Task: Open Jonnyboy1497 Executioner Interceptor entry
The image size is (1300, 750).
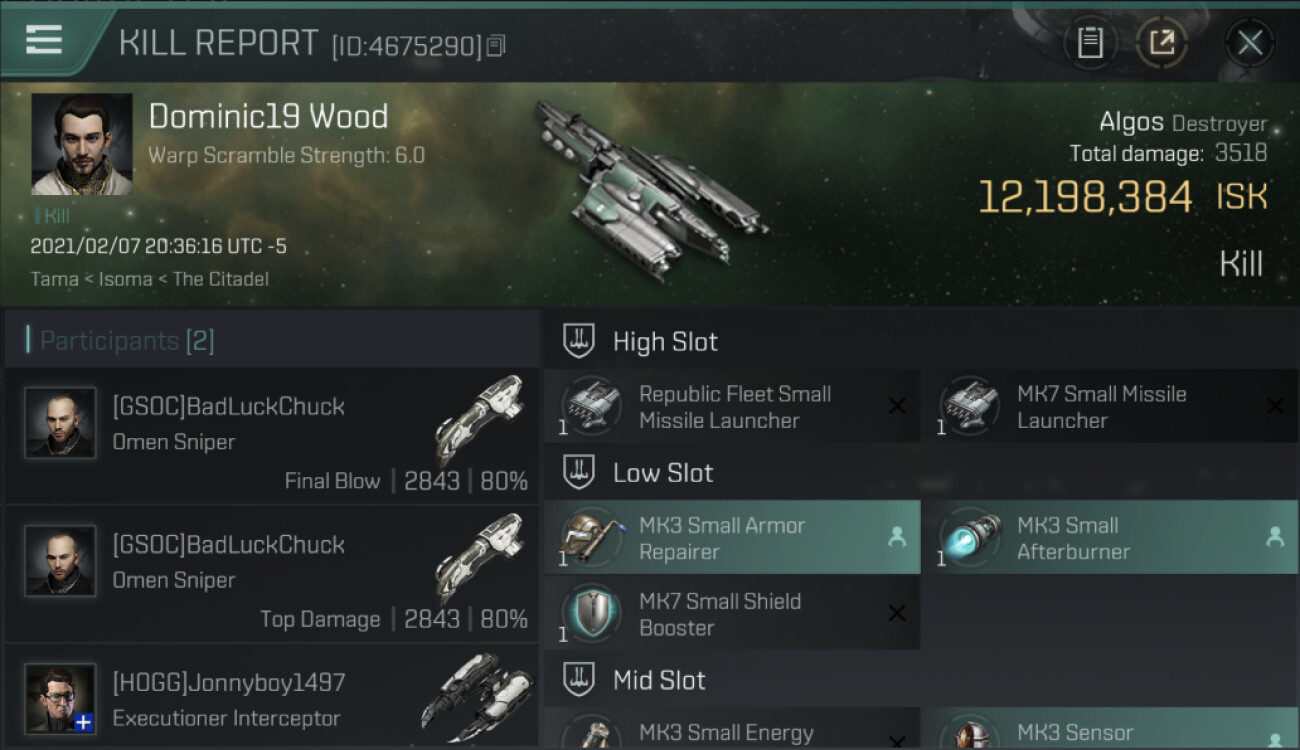Action: coord(272,698)
